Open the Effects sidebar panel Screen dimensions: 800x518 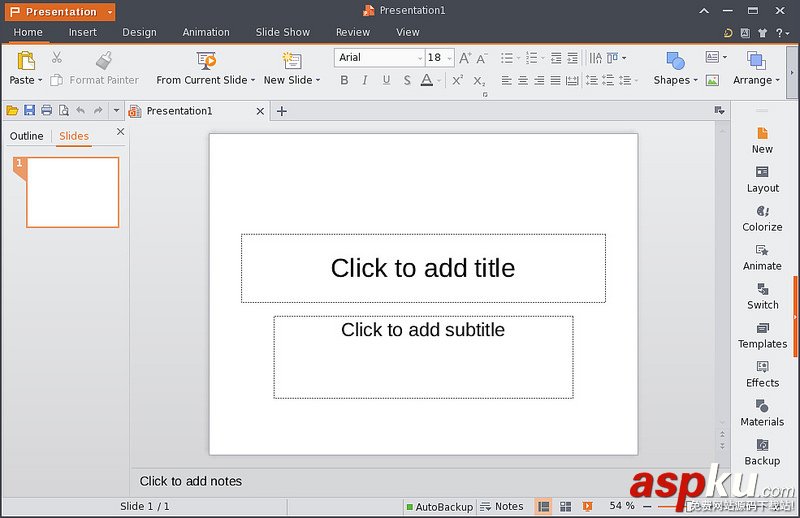click(762, 375)
